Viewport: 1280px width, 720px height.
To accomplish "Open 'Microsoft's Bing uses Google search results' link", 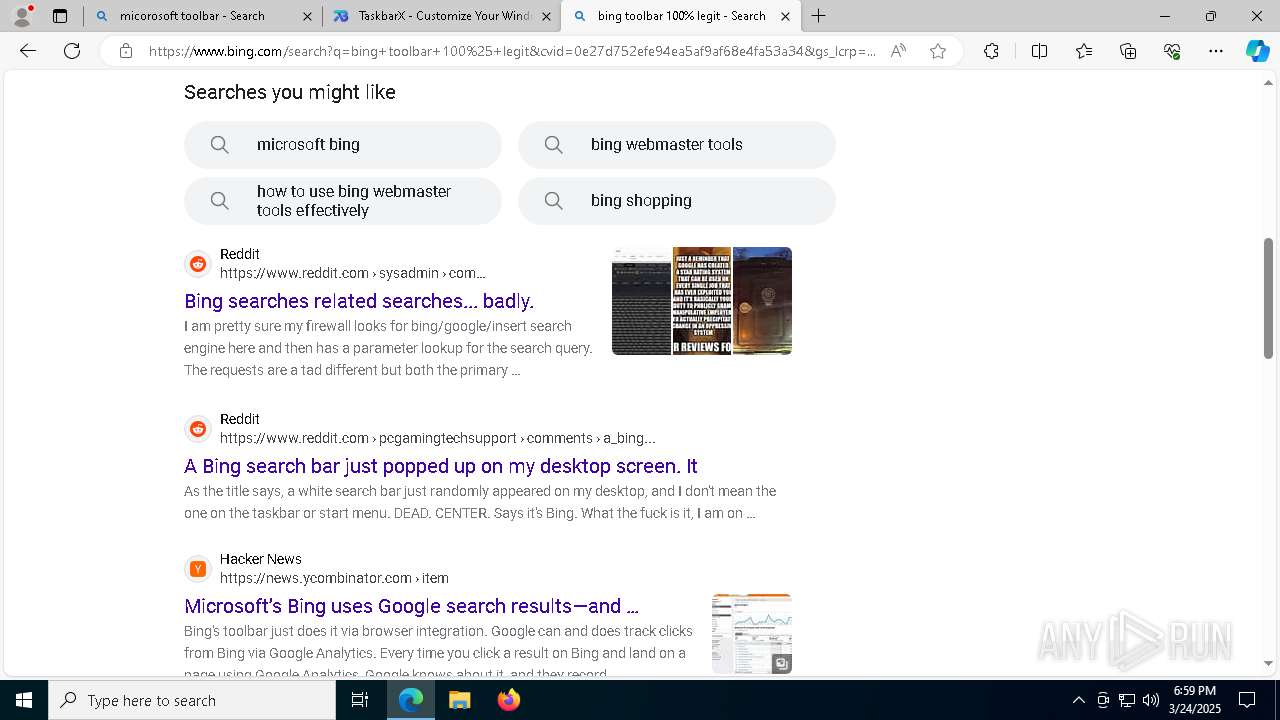I will click(411, 606).
